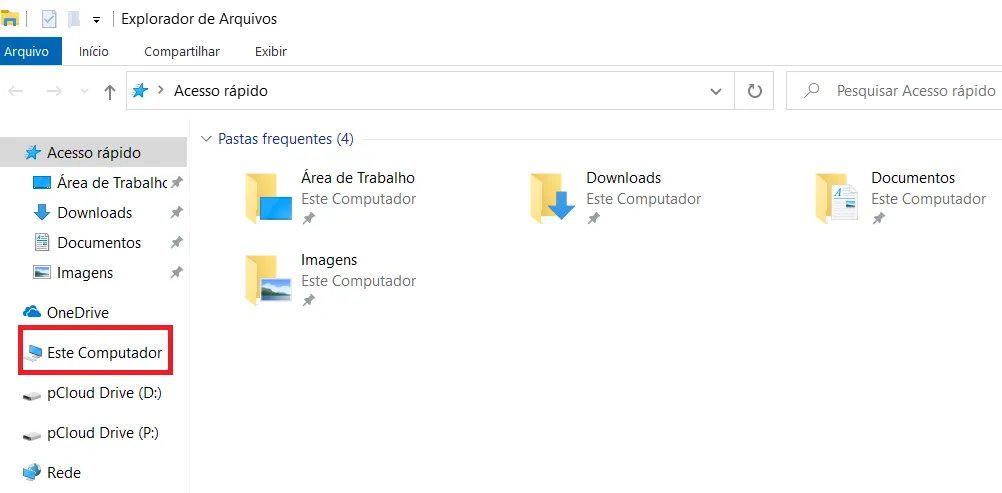Viewport: 1002px width, 493px height.
Task: Select the Exibir ribbon tab
Action: click(x=270, y=52)
